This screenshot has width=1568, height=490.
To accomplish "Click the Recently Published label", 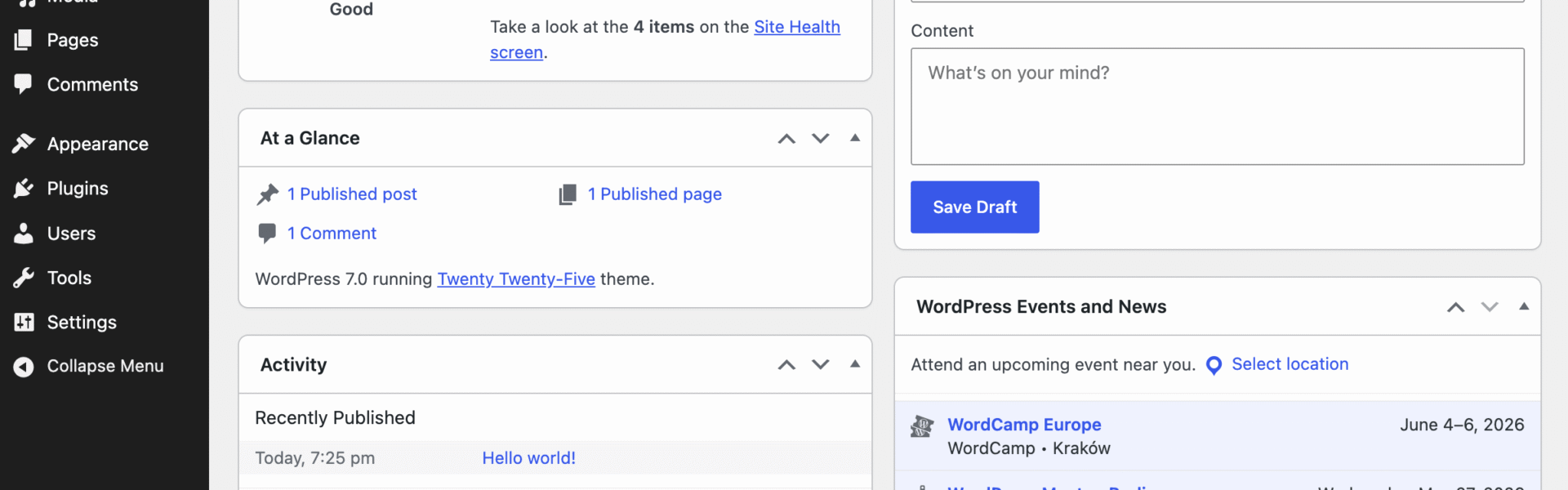I will pos(335,418).
